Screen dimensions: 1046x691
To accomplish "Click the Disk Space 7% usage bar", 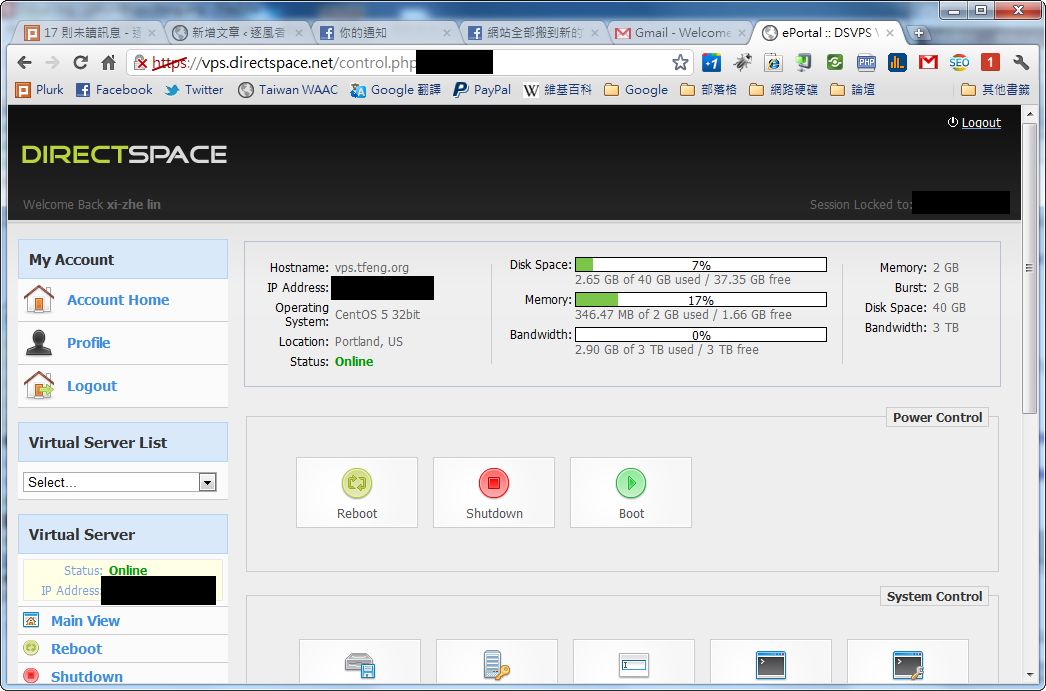I will tap(701, 265).
